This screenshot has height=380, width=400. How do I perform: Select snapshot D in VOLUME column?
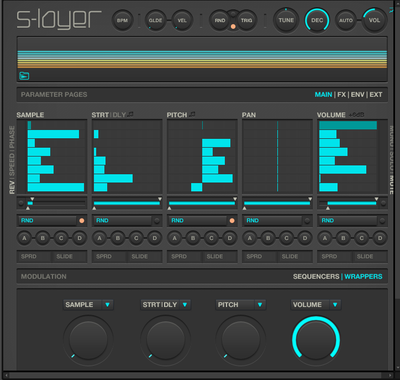tap(380, 238)
